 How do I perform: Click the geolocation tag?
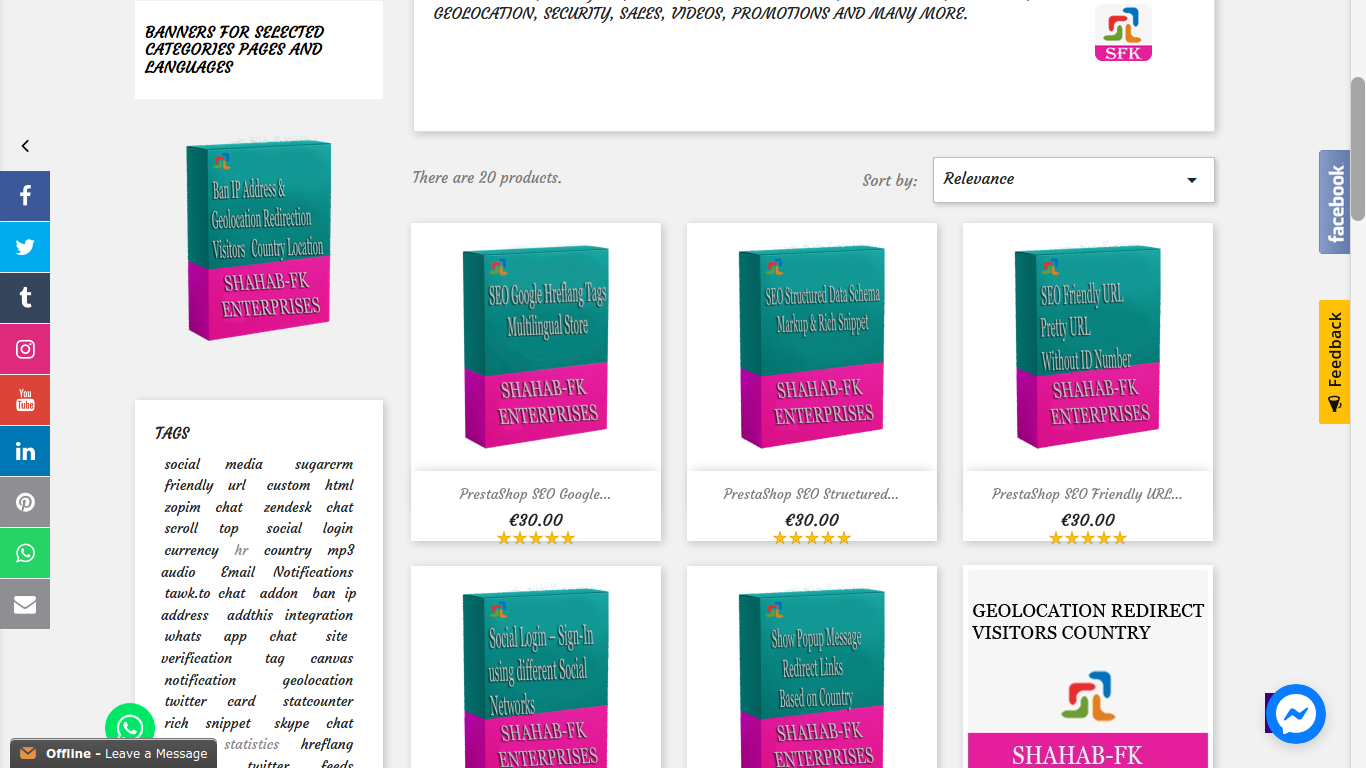318,680
